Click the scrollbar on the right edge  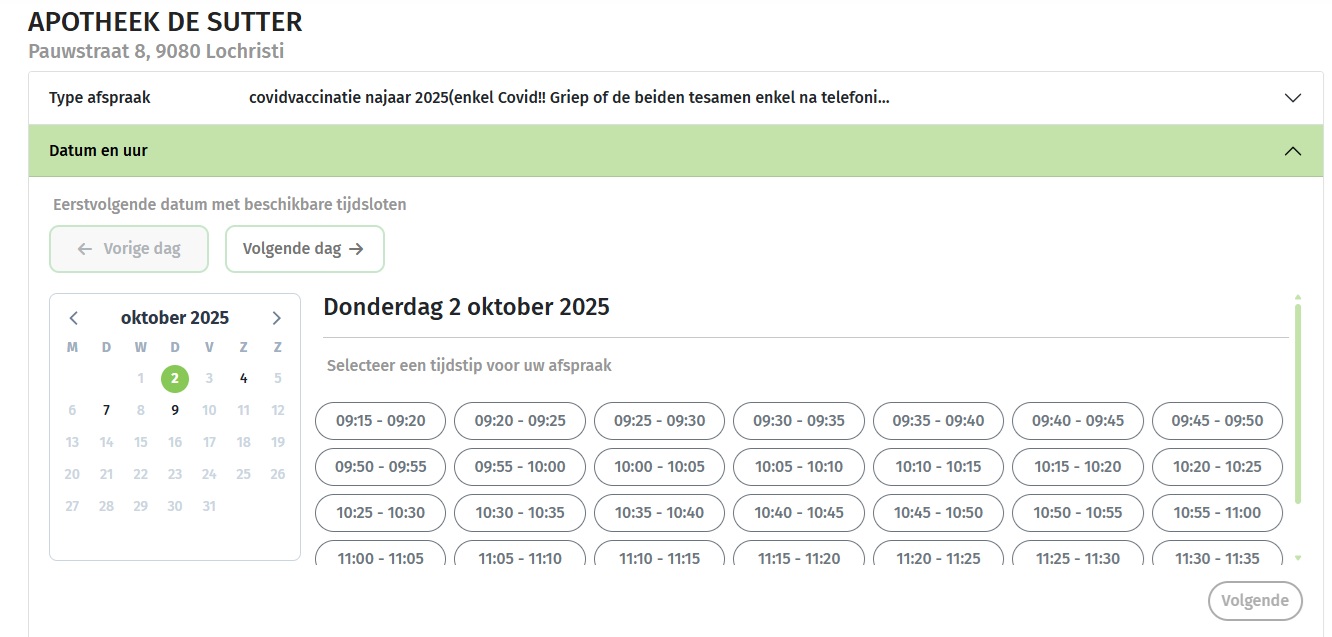tap(1296, 420)
